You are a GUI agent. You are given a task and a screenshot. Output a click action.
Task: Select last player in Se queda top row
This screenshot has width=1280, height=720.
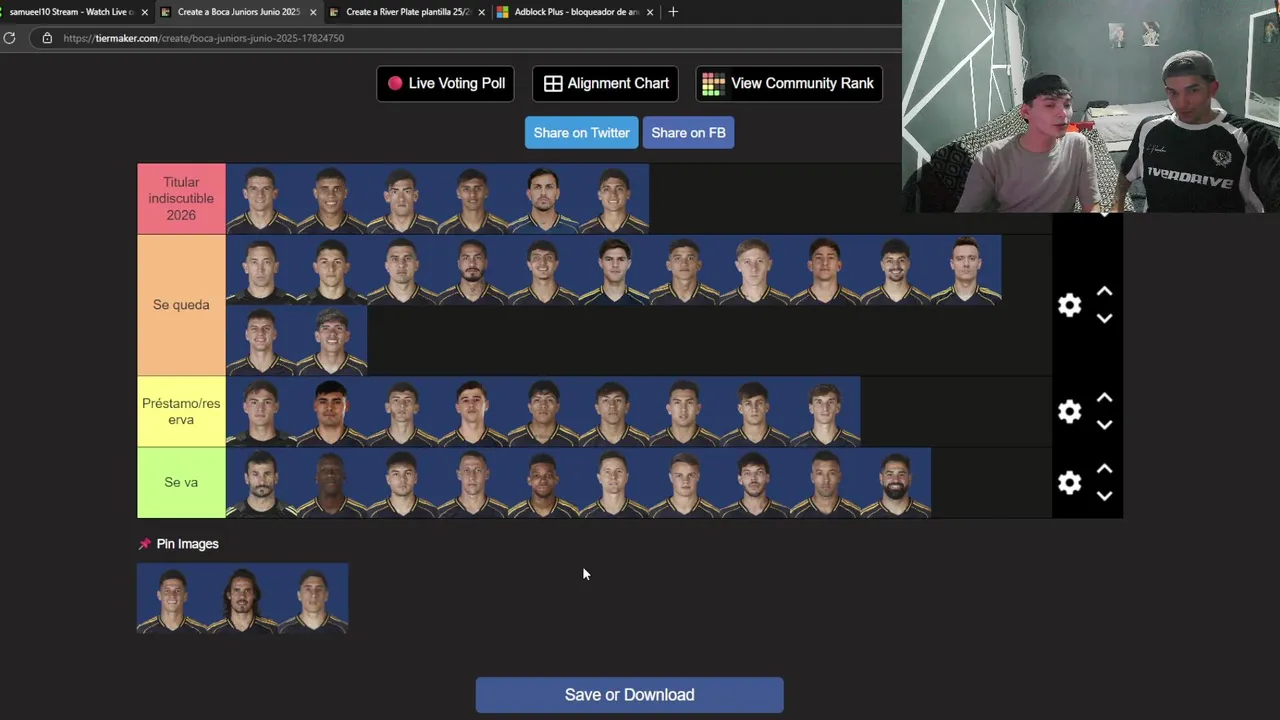[x=966, y=270]
